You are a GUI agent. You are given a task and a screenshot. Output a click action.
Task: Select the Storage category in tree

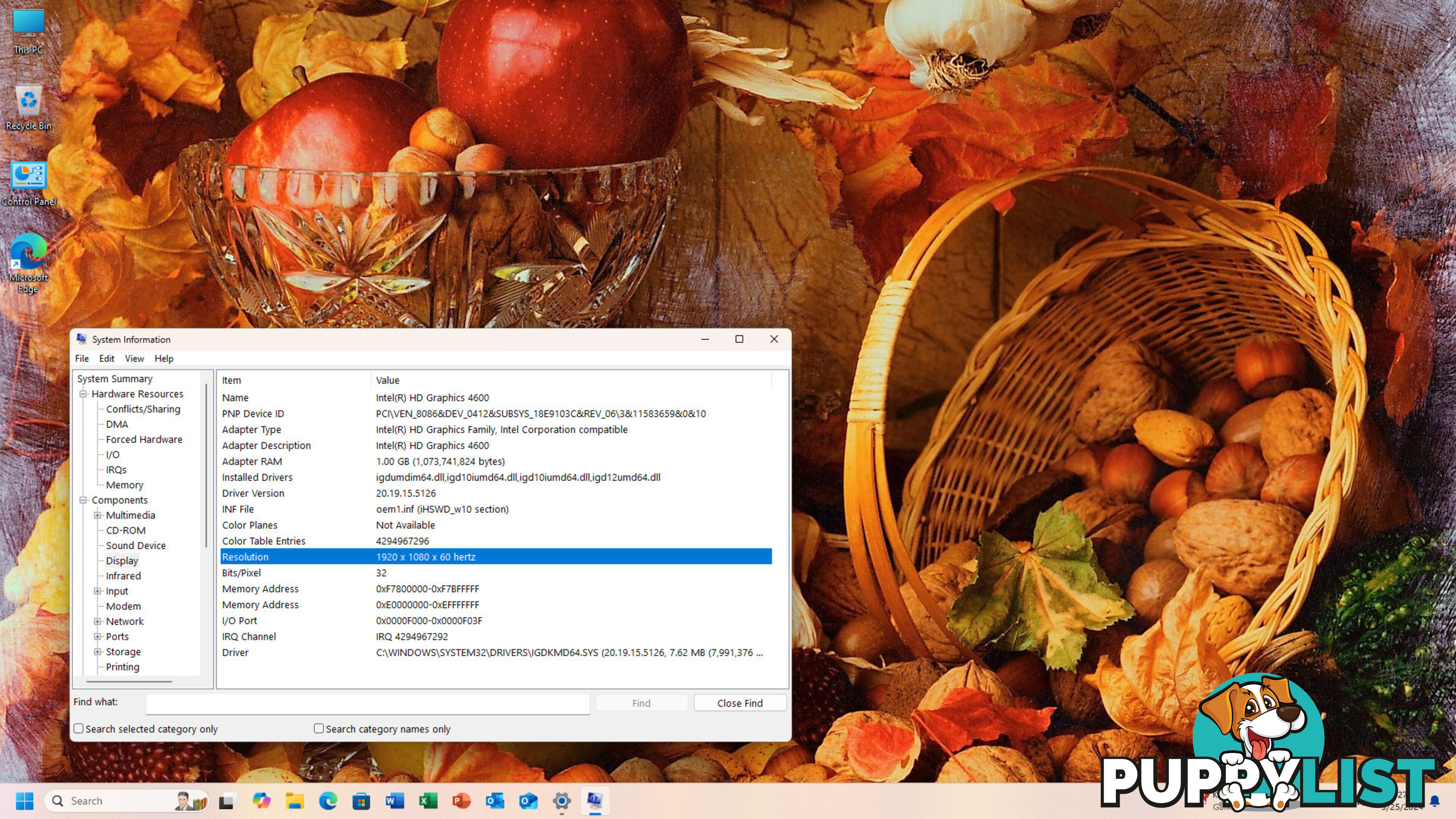[x=123, y=651]
